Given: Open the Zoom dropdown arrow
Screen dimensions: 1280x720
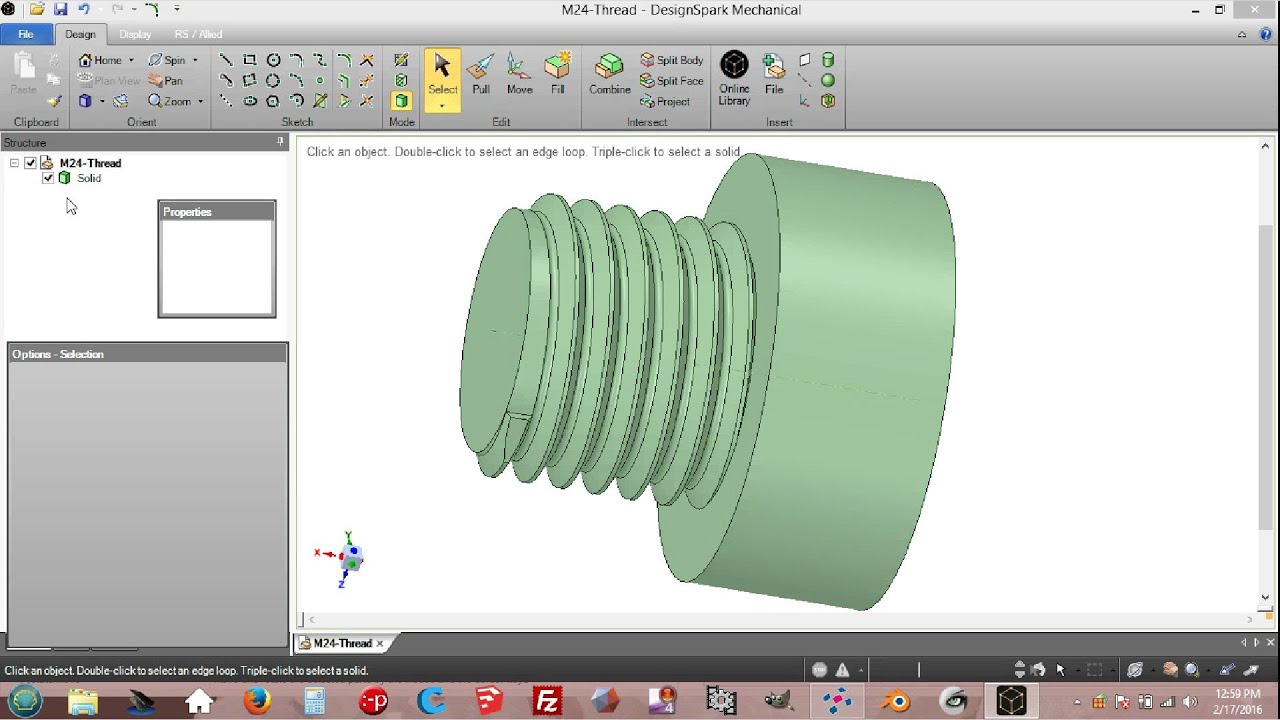Looking at the screenshot, I should [200, 101].
